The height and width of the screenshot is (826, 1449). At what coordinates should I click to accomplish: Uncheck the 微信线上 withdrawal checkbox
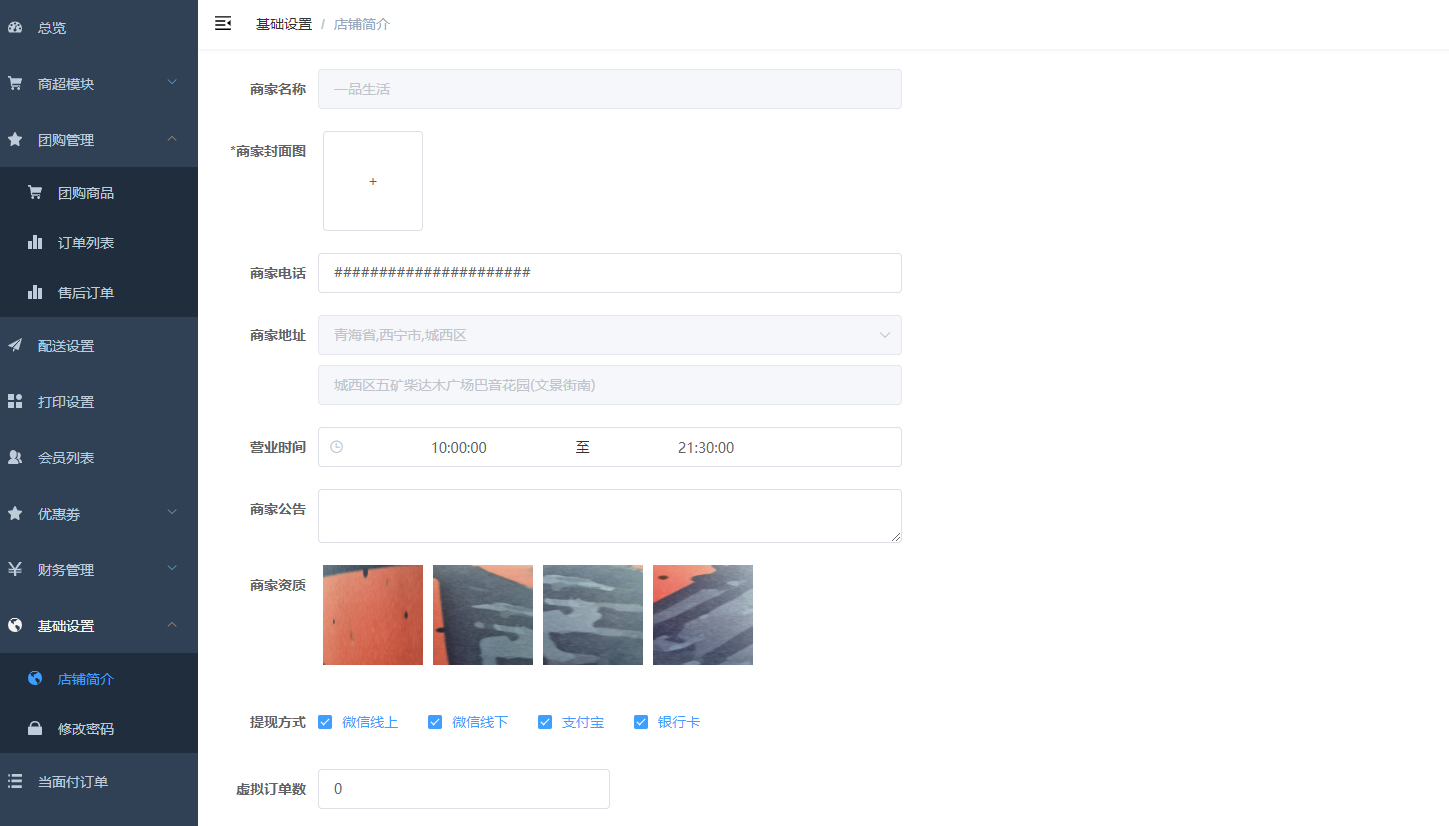(x=325, y=722)
